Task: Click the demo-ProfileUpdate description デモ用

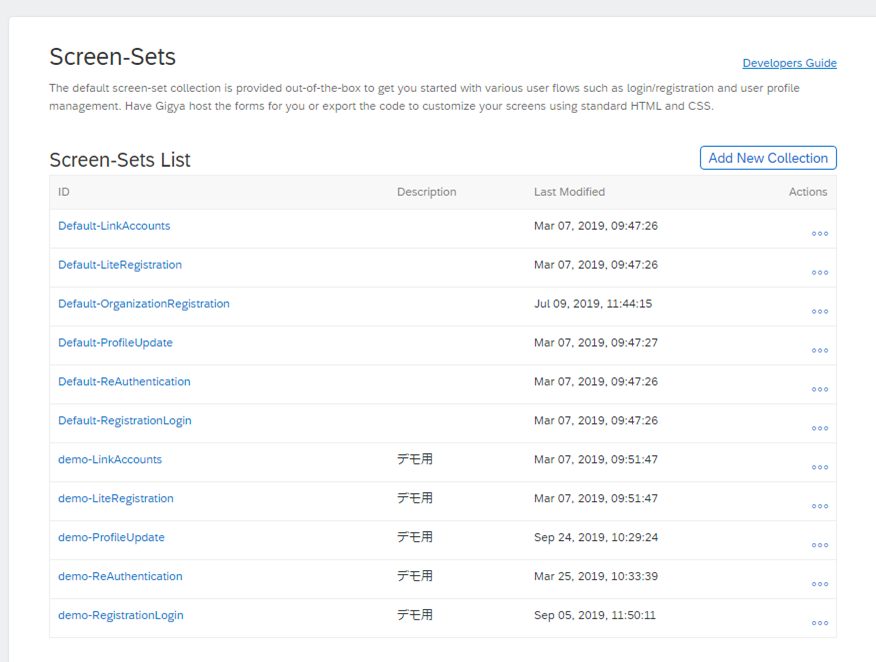Action: tap(415, 537)
